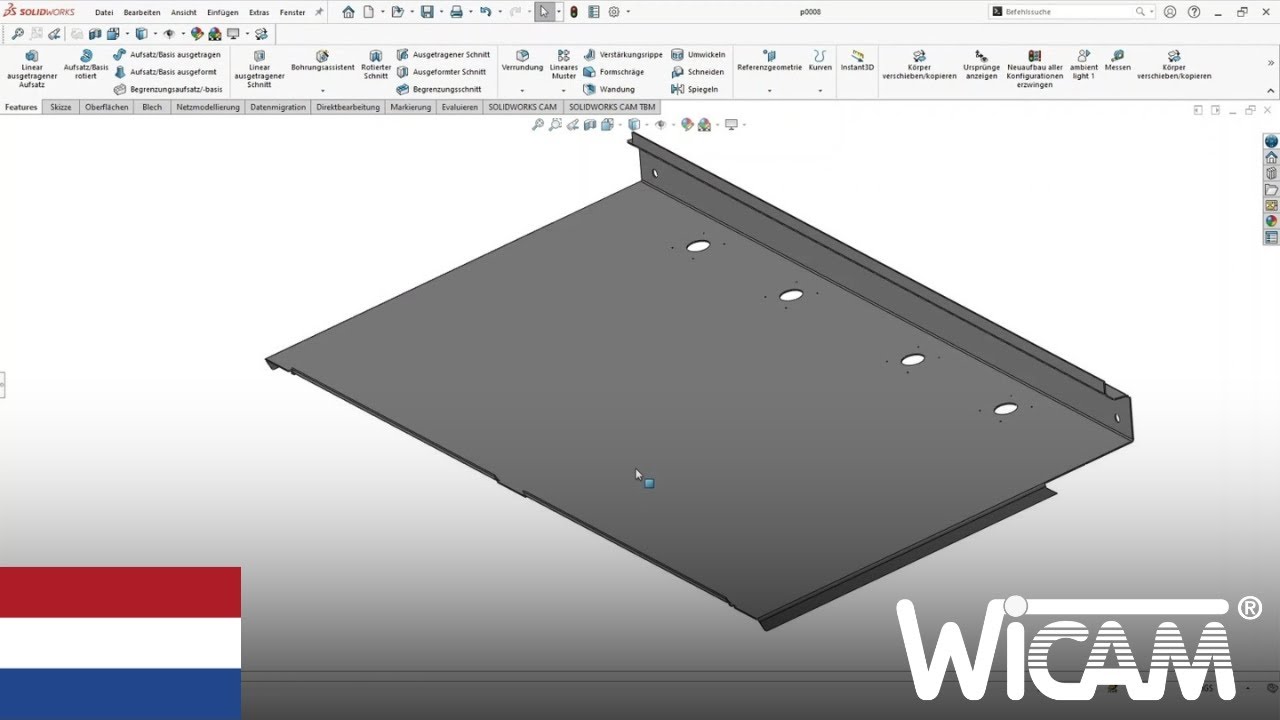Expand the arrow under Lineares Muster
The height and width of the screenshot is (720, 1280).
click(564, 91)
